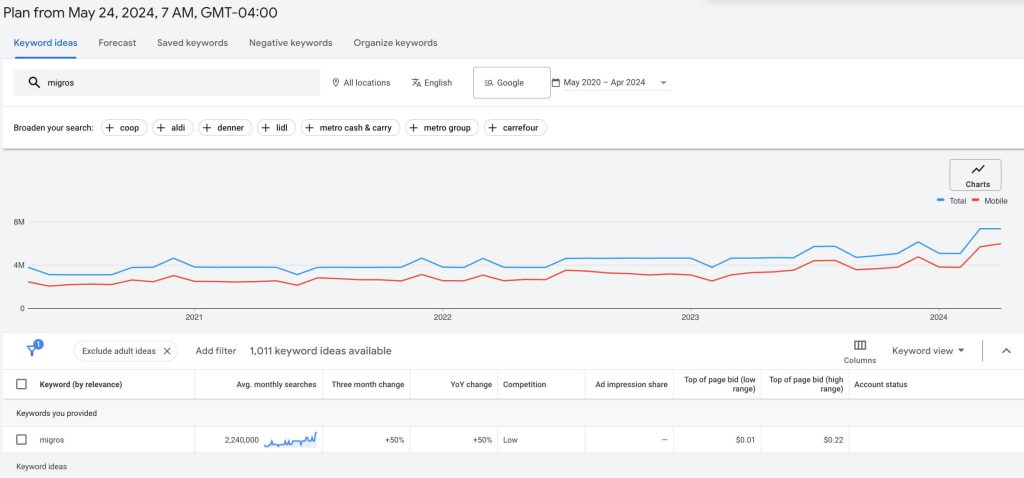Open the Forecast tab
Viewport: 1024px width, 478px height.
tap(118, 43)
